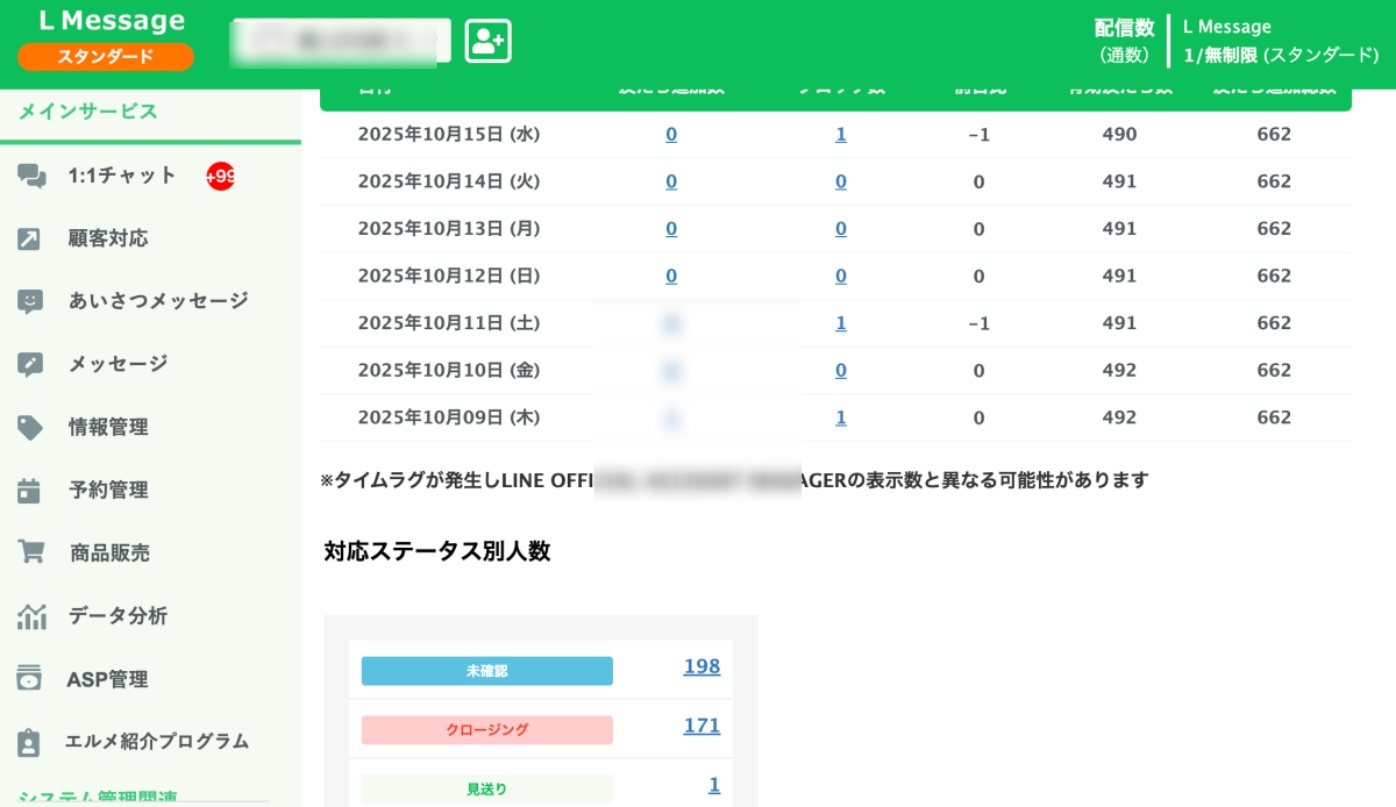Select the 商品販売 shopping cart icon
Screen dimensions: 1396x807
click(31, 553)
